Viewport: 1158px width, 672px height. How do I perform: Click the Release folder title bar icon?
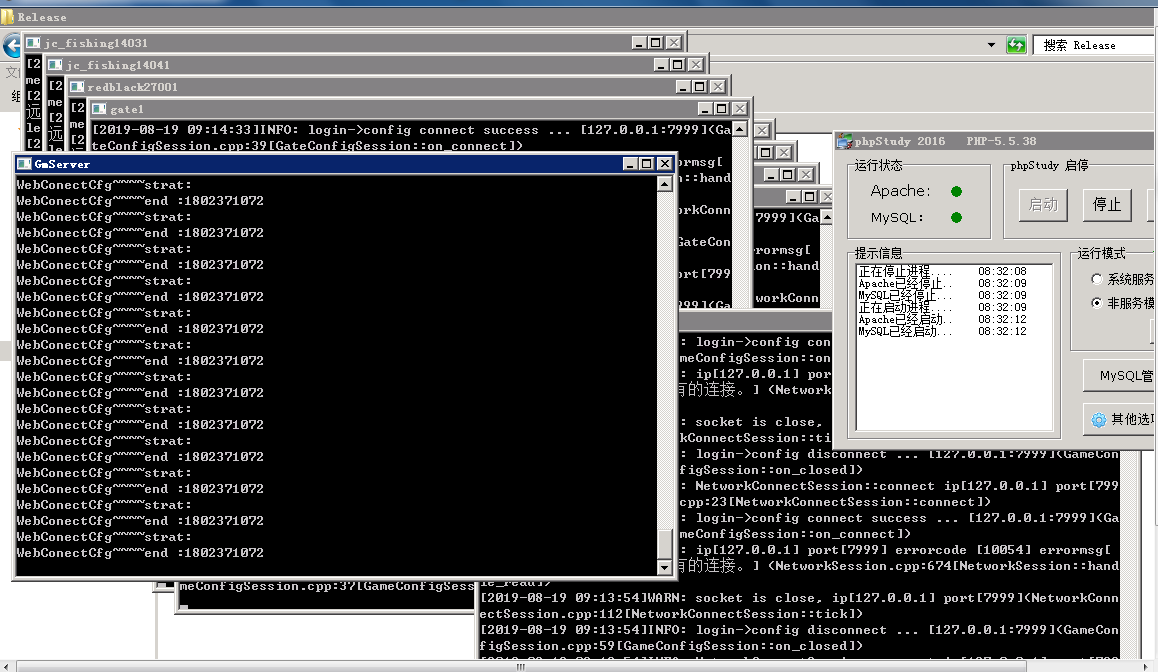point(7,16)
